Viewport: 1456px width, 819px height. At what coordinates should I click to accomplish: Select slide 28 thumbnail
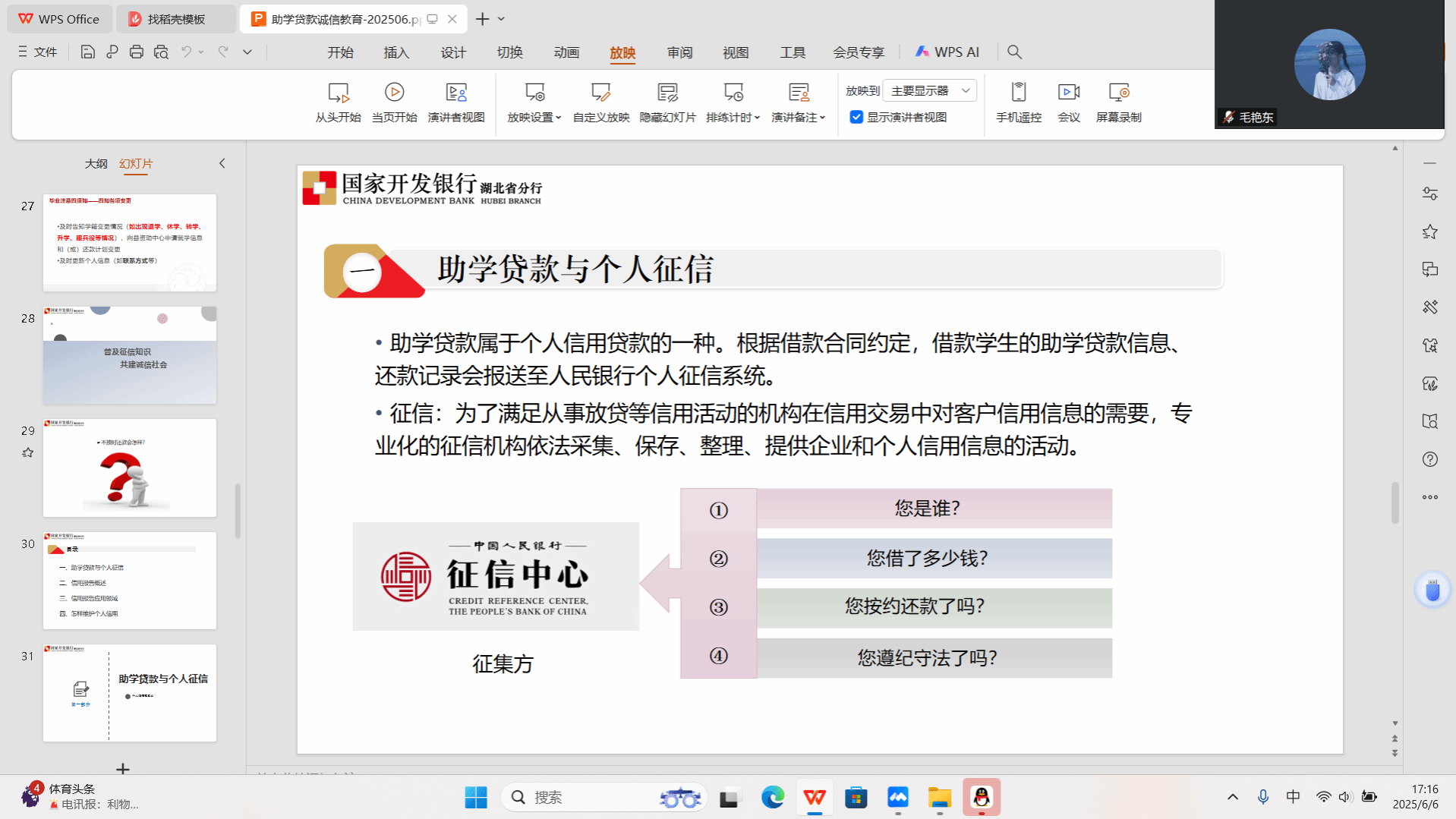(x=130, y=354)
